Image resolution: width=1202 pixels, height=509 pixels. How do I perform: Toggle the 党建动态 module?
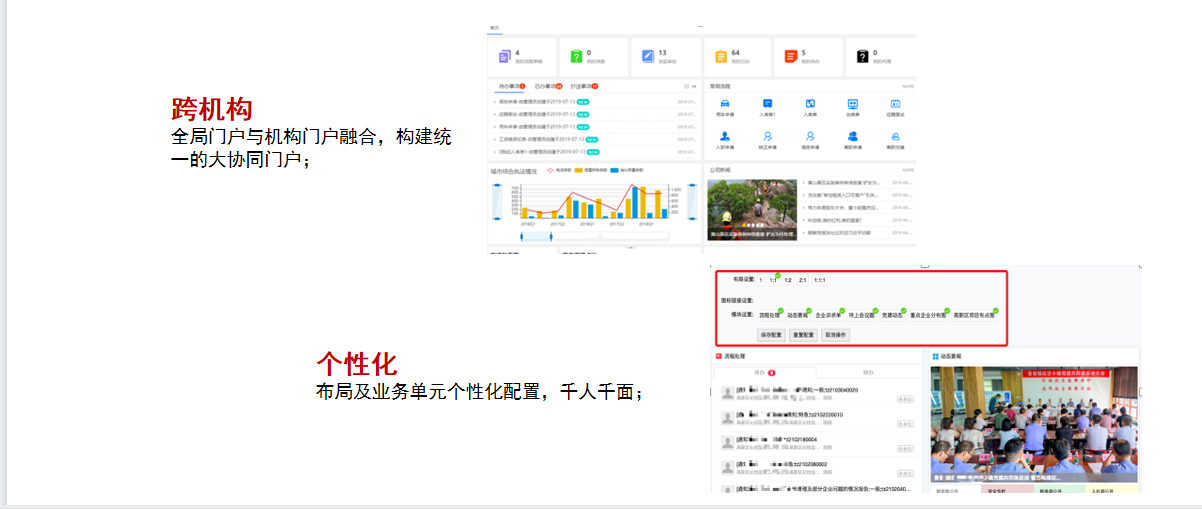click(895, 315)
